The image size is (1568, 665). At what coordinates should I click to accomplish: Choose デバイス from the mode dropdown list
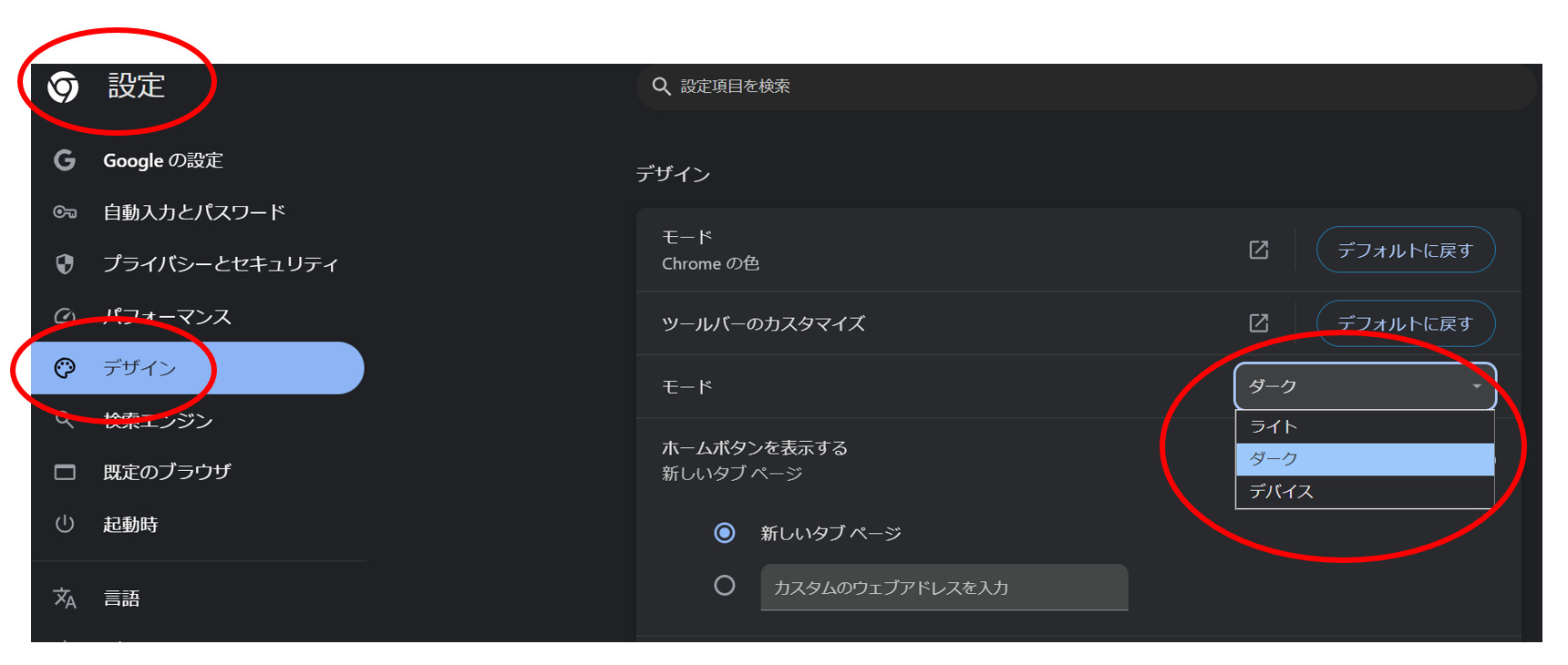[1365, 492]
